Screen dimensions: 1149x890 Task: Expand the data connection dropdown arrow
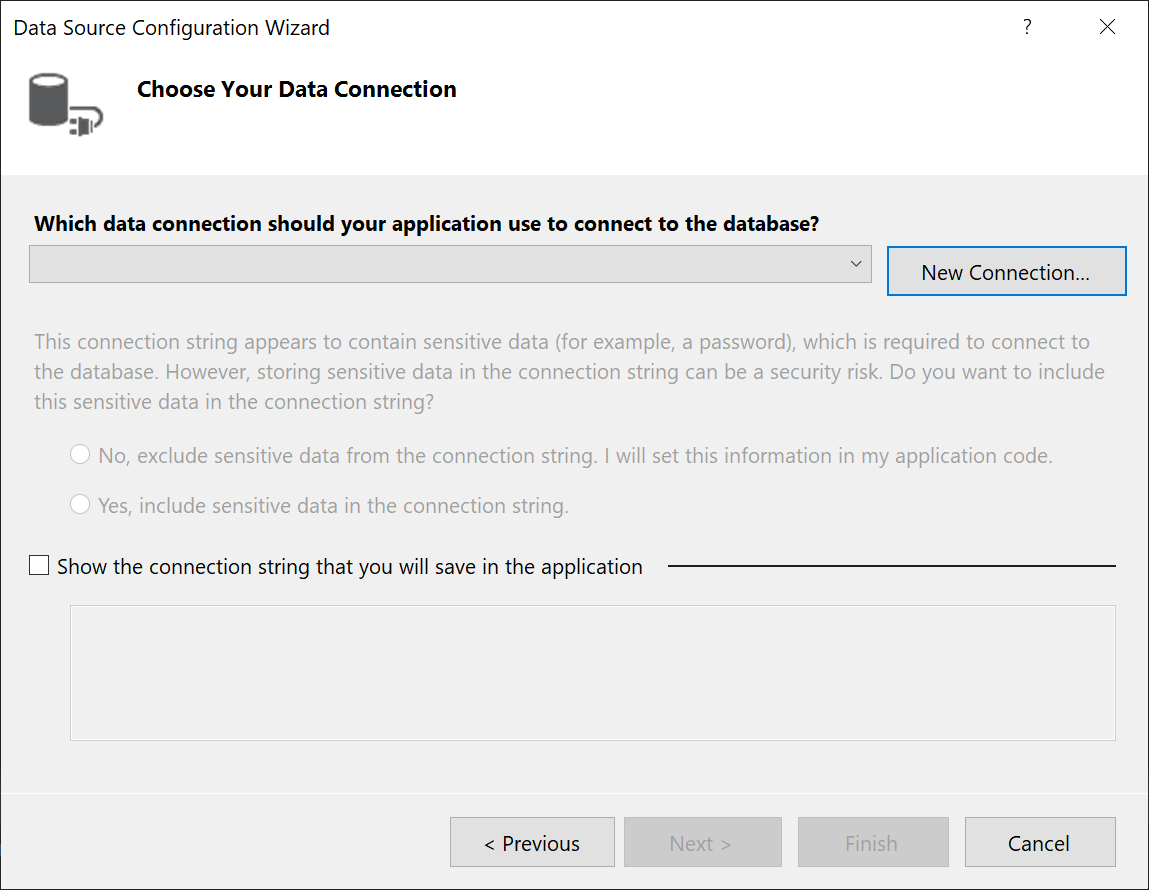tap(856, 264)
